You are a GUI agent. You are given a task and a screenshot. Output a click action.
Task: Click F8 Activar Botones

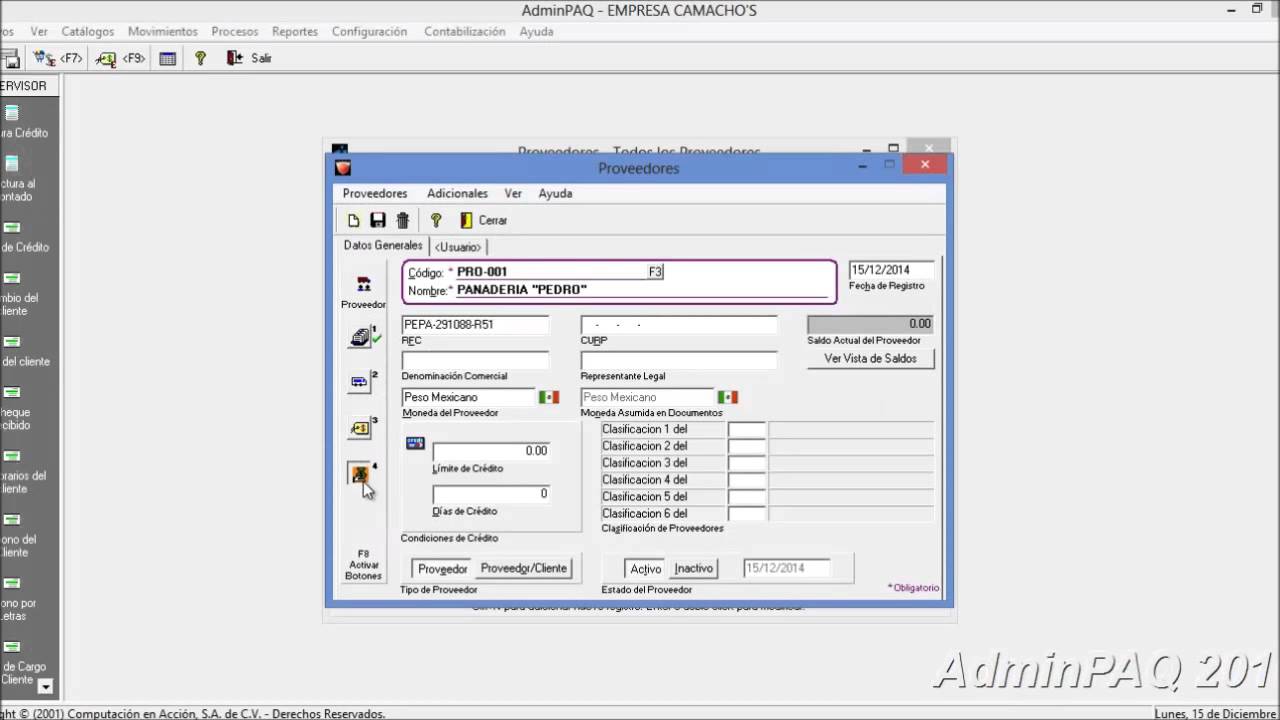click(363, 565)
